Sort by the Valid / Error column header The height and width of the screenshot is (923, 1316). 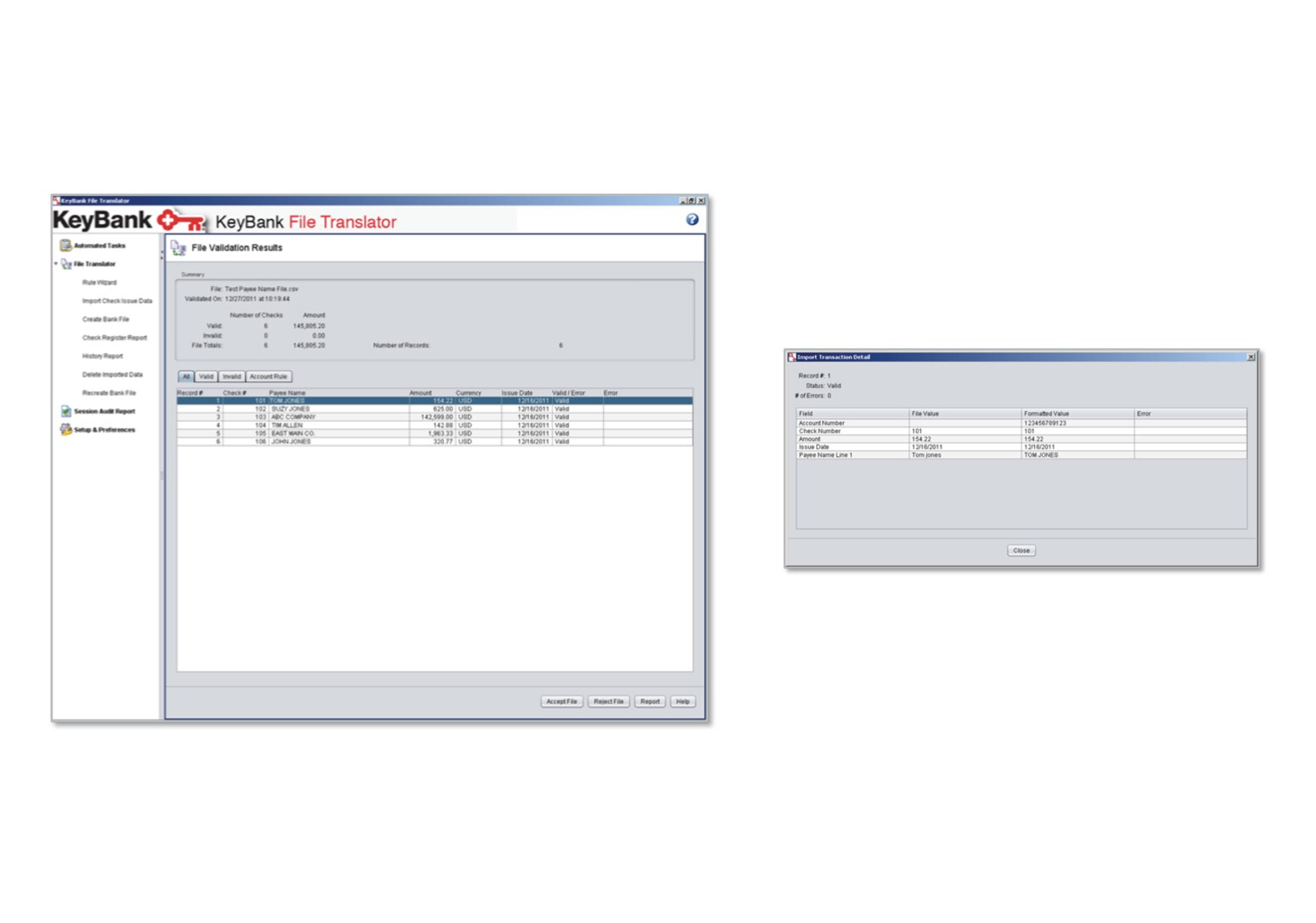coord(577,393)
